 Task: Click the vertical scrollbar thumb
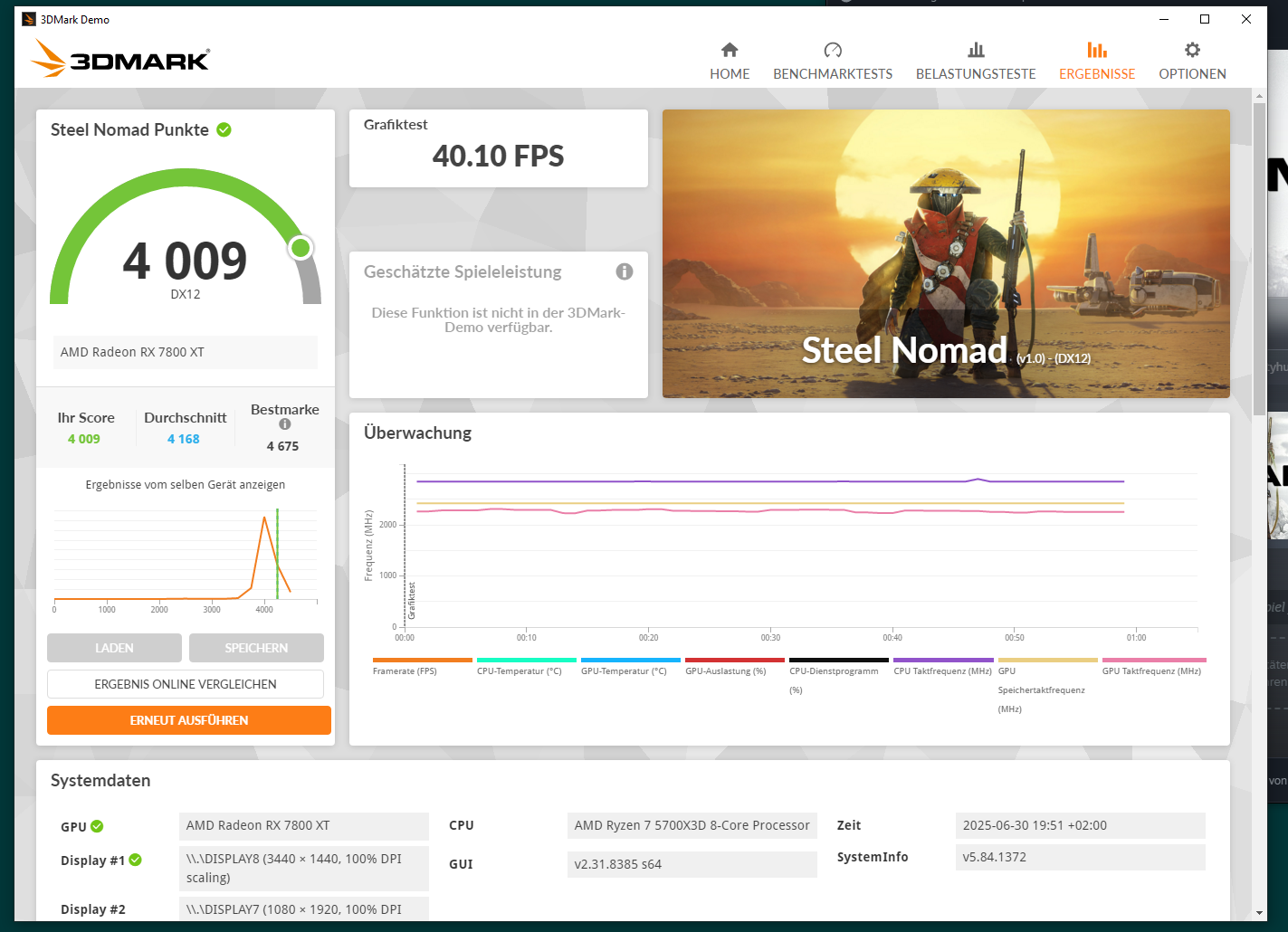(x=1259, y=258)
